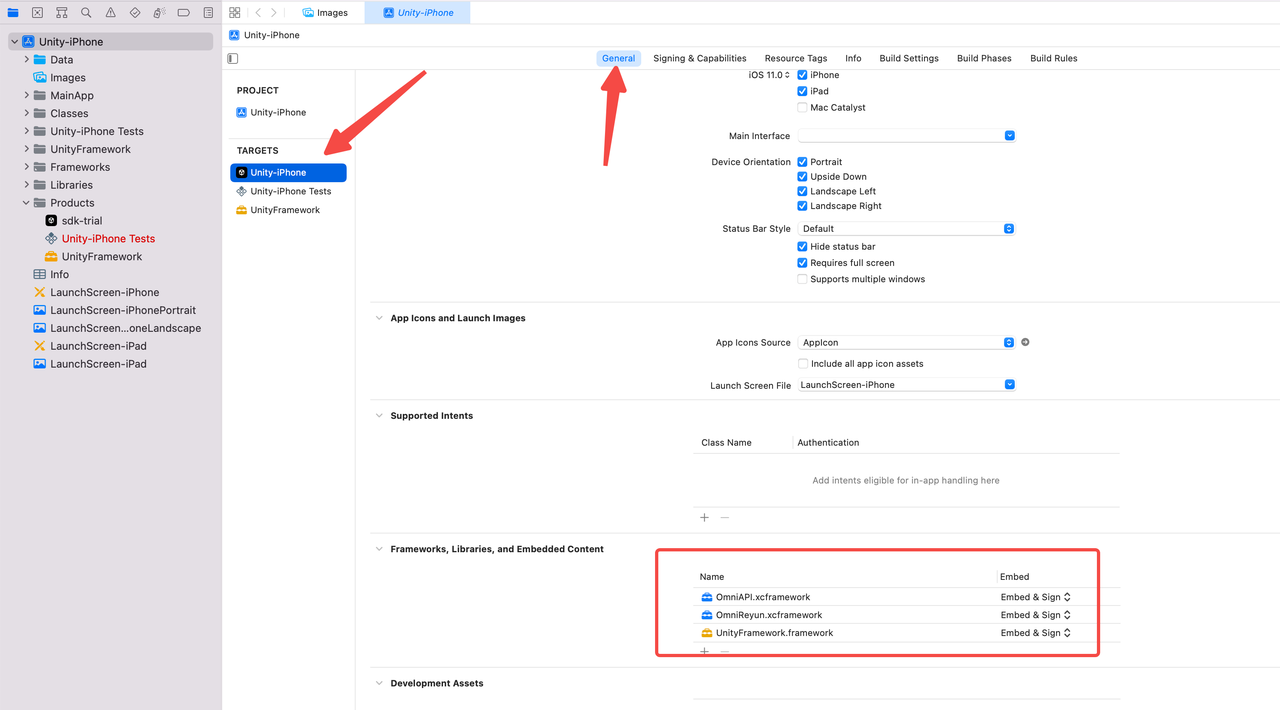This screenshot has height=710, width=1280.
Task: Open the Debug navigator spray icon
Action: (159, 13)
